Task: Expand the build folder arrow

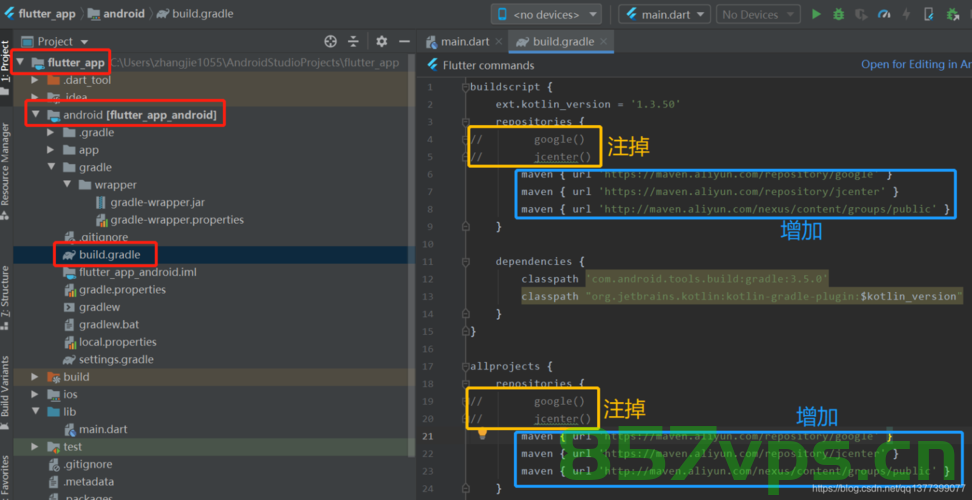Action: tap(35, 377)
